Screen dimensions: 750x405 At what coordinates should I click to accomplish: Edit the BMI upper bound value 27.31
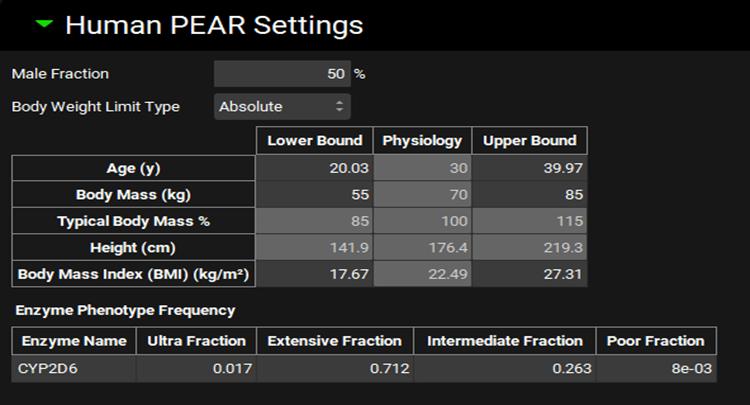(x=529, y=275)
